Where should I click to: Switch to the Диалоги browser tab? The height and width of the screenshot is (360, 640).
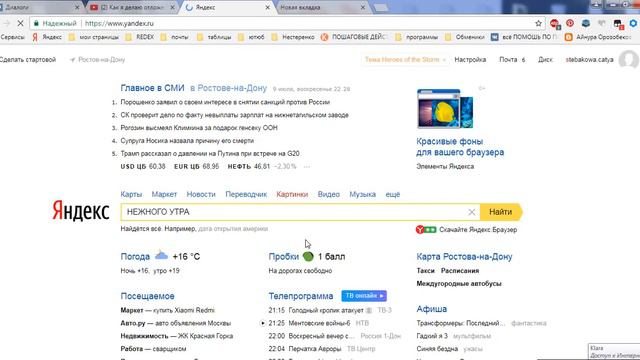39,7
